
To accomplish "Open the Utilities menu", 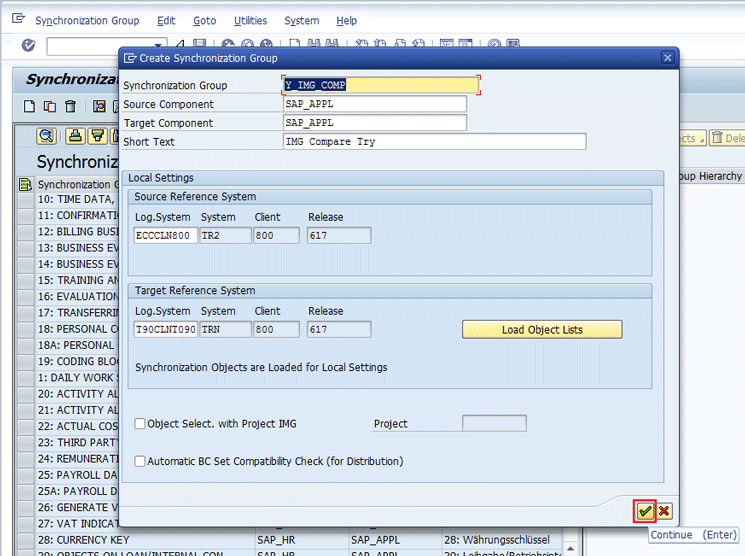I will pos(250,20).
